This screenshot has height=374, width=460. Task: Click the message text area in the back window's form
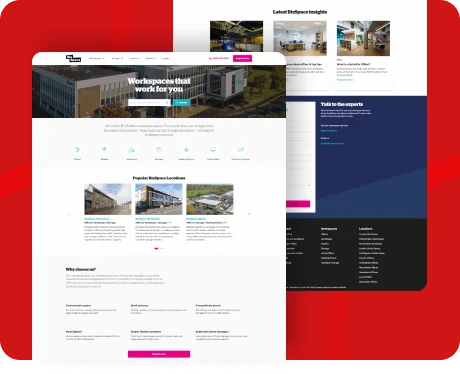tap(298, 177)
